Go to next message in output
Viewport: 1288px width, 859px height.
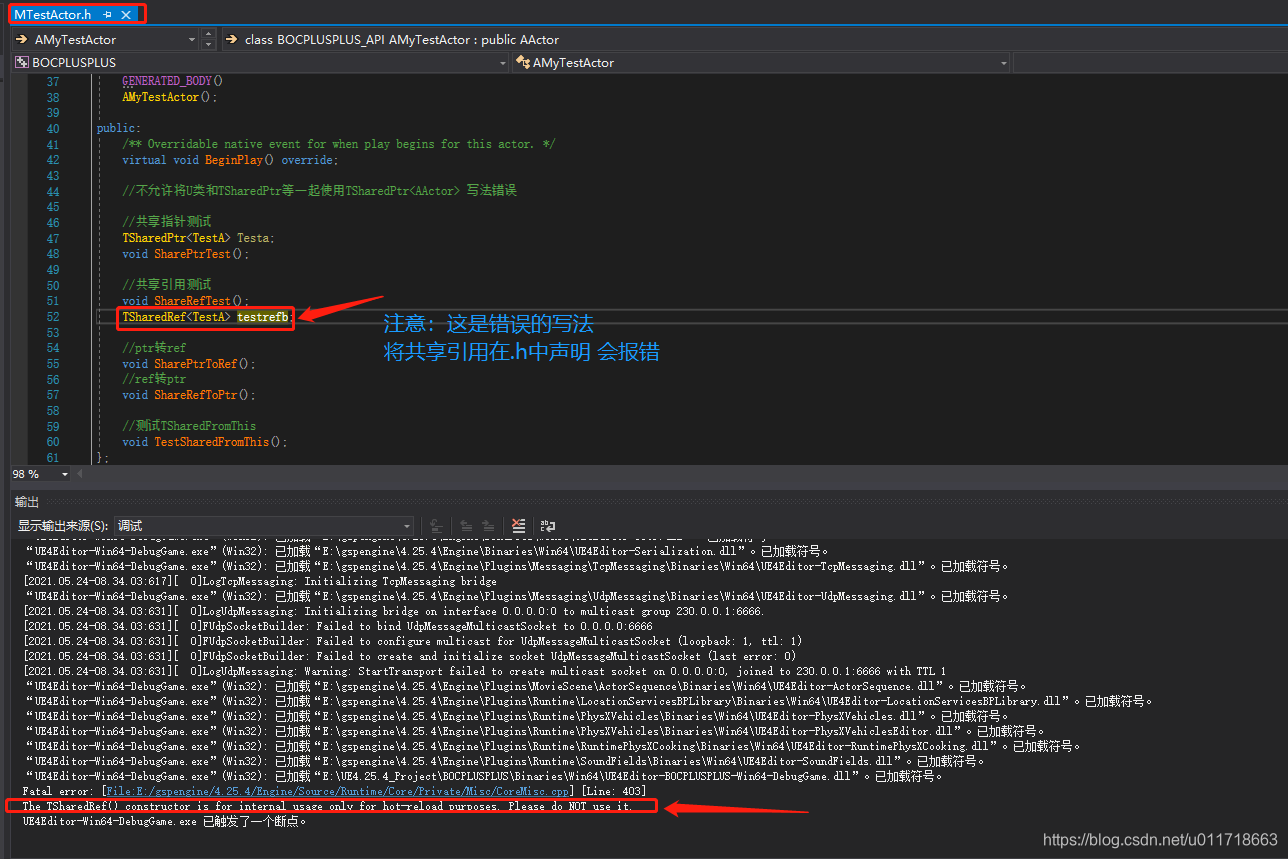point(489,525)
